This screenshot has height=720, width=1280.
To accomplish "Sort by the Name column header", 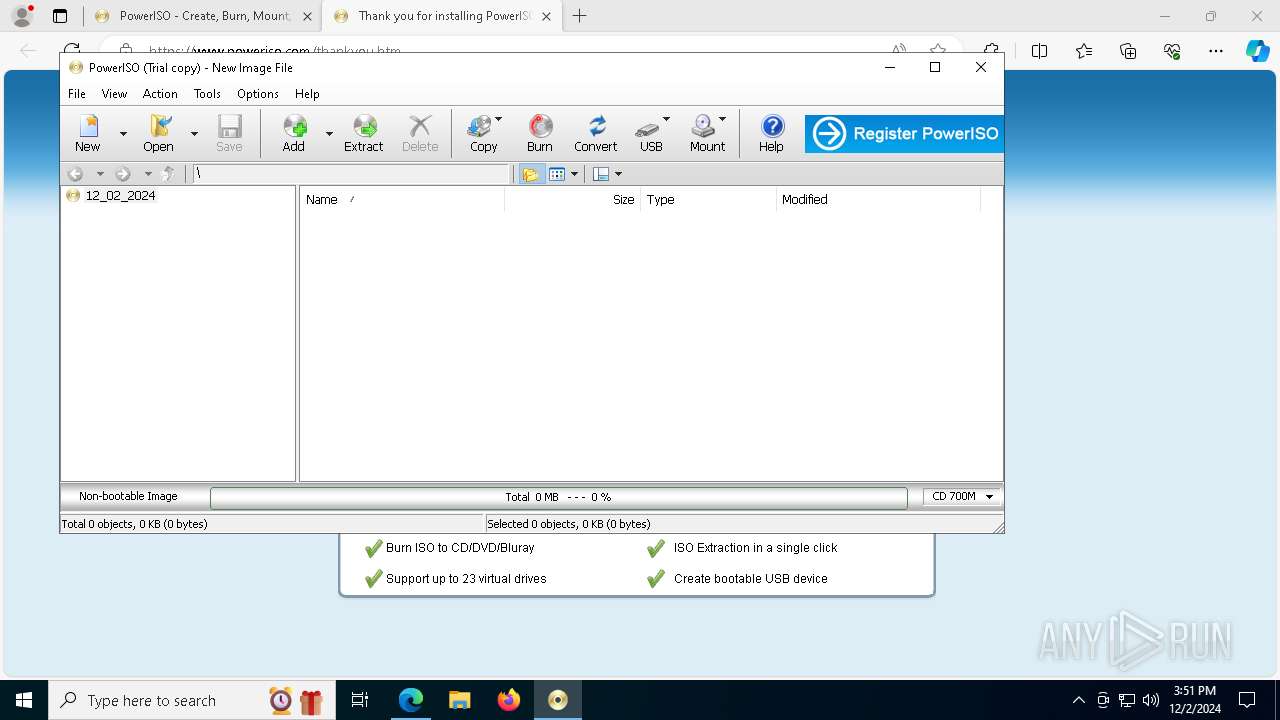I will pos(402,200).
